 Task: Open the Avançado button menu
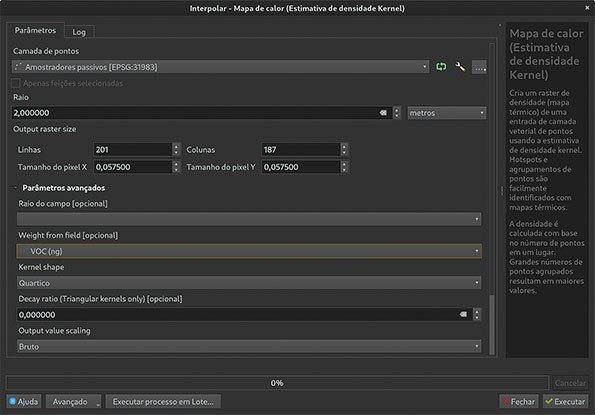click(74, 401)
